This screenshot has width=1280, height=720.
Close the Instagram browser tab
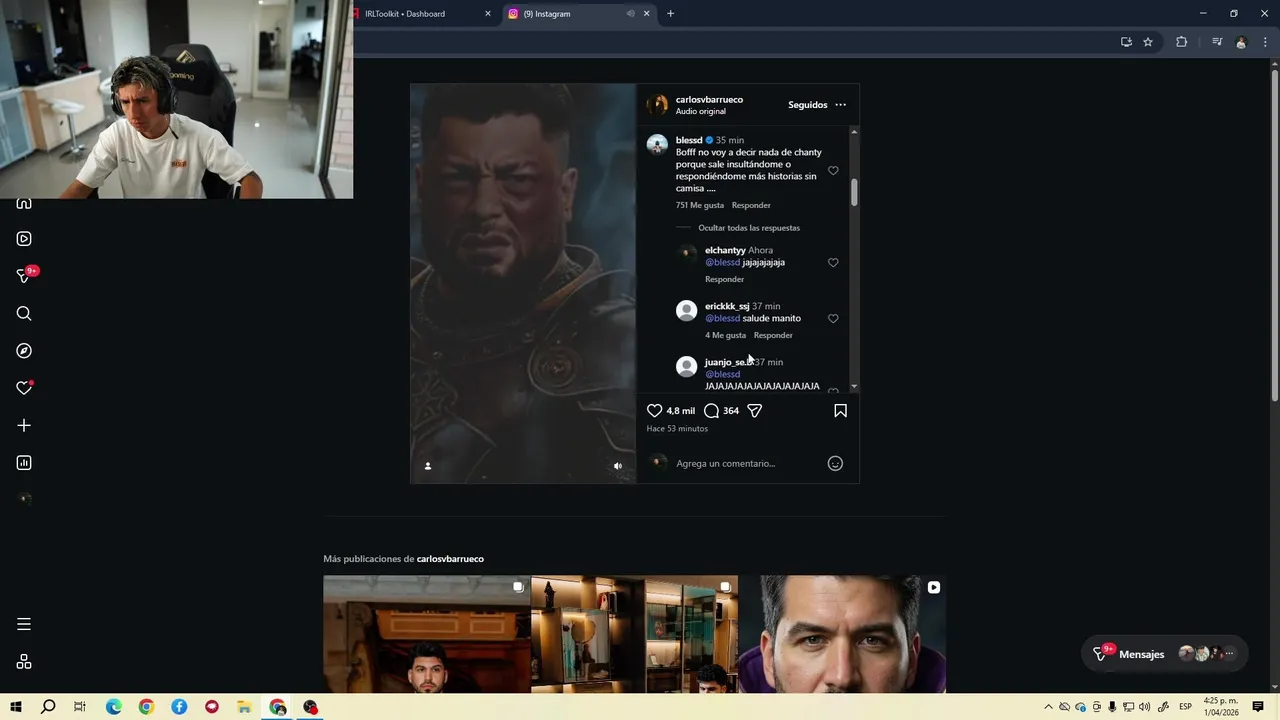coord(646,14)
